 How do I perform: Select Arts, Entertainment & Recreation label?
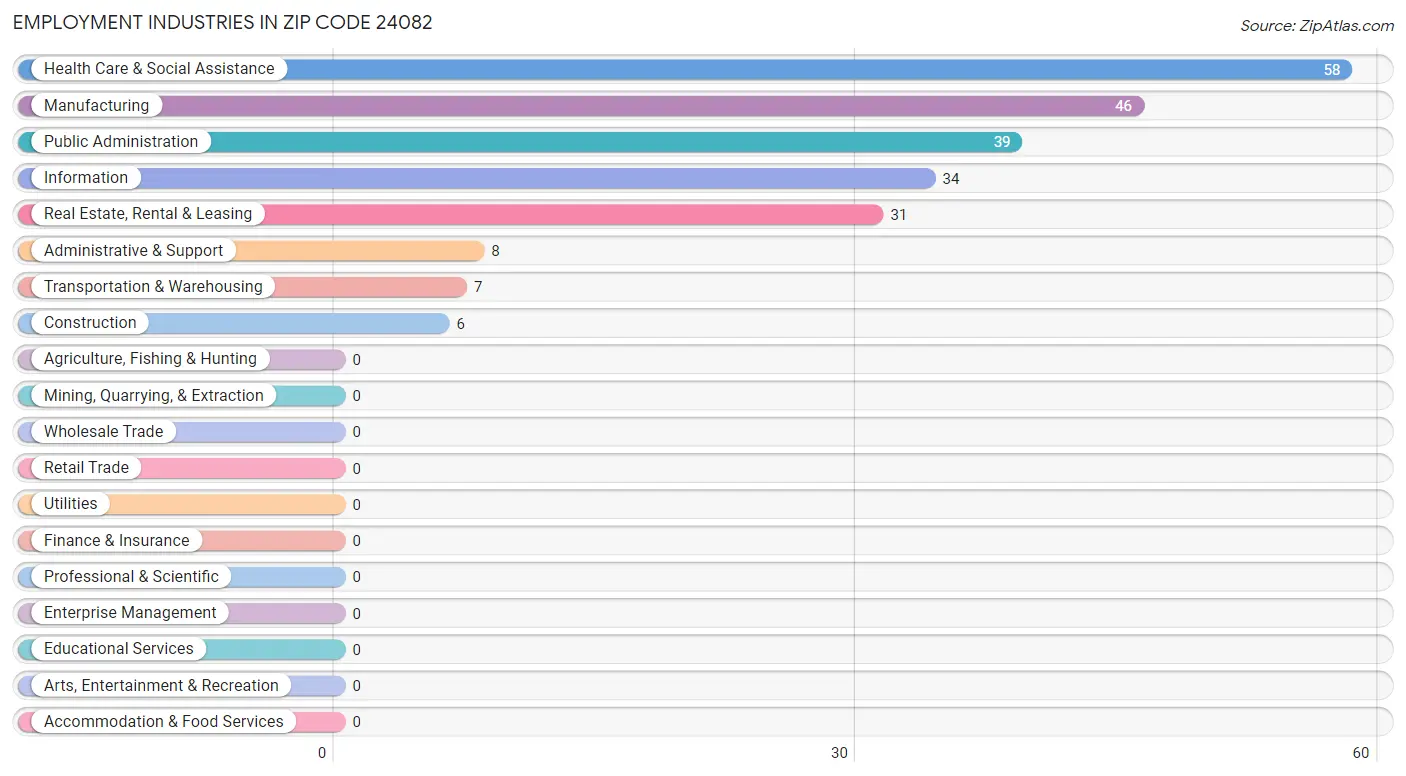click(x=161, y=685)
